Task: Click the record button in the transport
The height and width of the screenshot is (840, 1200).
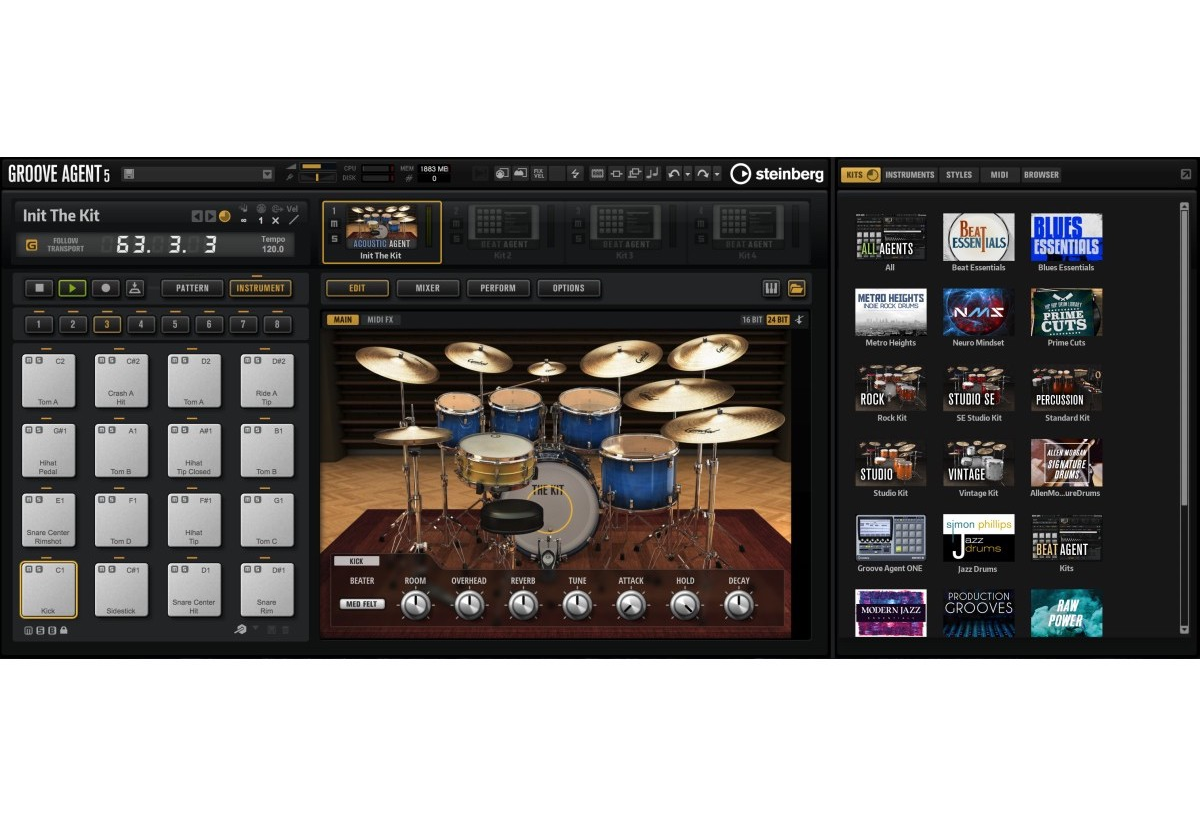Action: click(105, 288)
